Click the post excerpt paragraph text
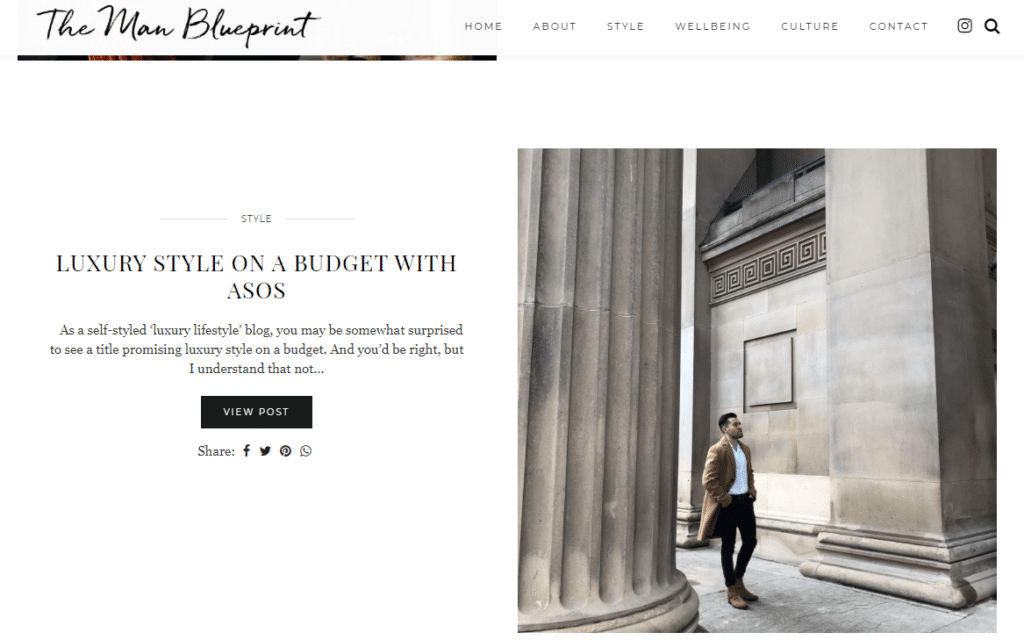The image size is (1024, 640). point(257,349)
